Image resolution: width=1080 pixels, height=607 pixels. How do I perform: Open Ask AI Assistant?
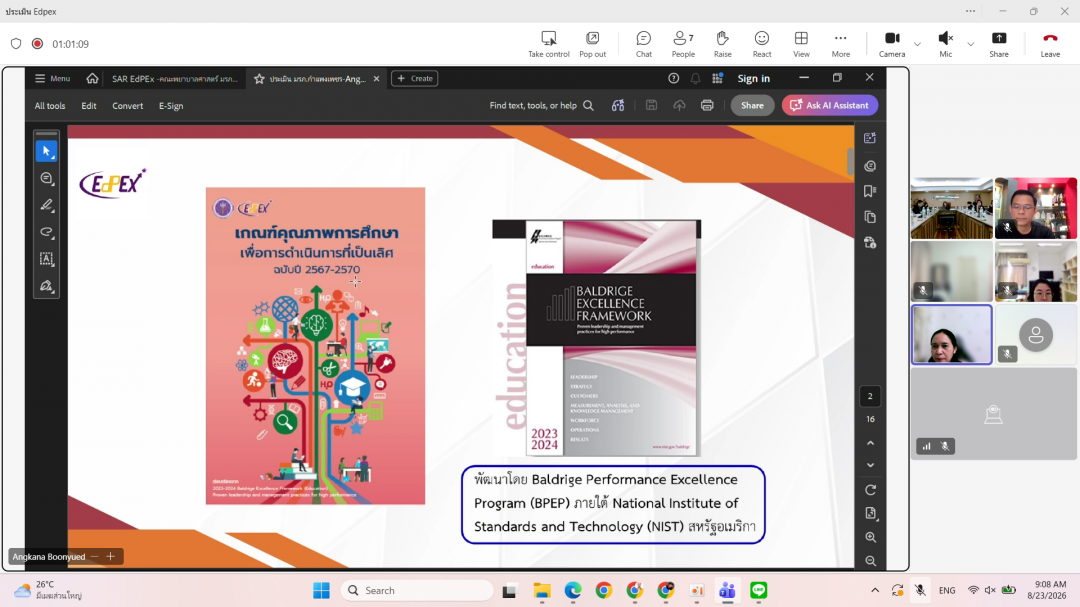click(x=829, y=105)
